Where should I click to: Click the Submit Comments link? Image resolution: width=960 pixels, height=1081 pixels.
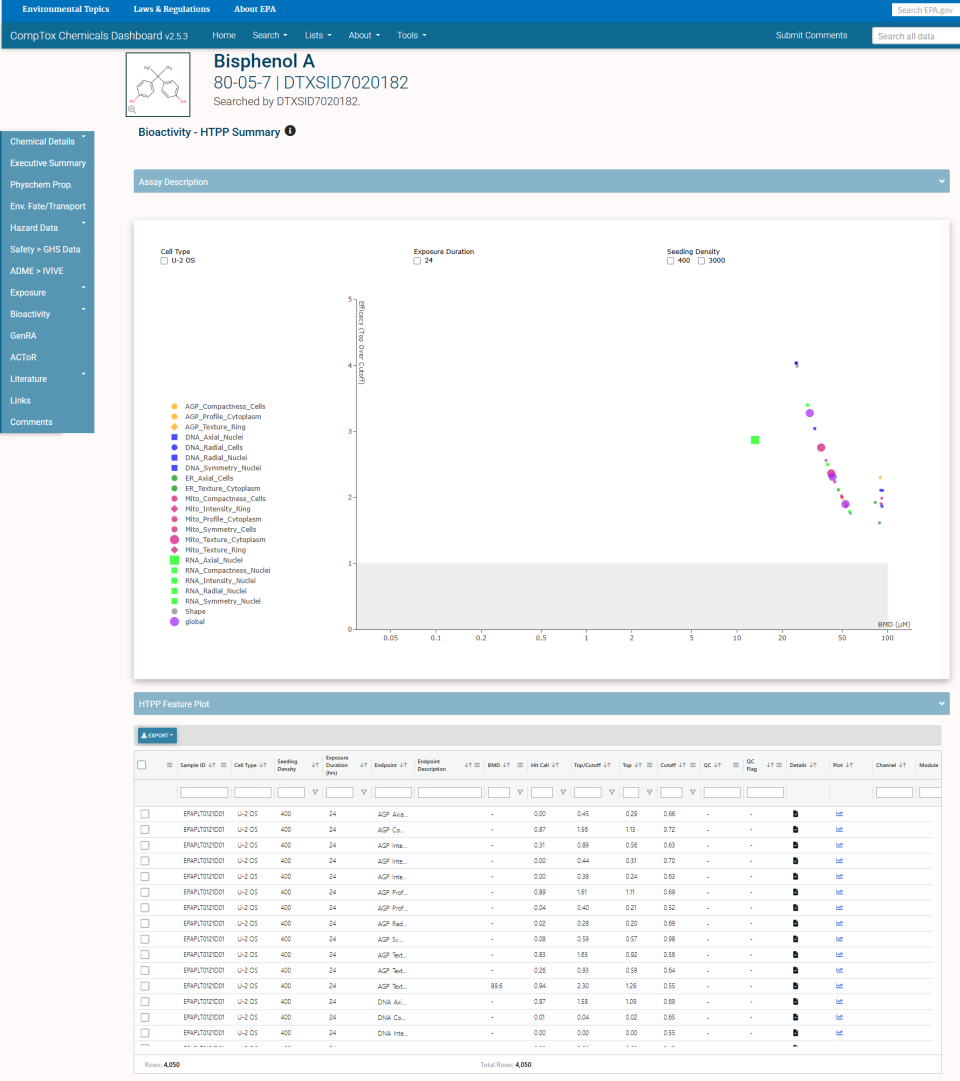pos(811,35)
